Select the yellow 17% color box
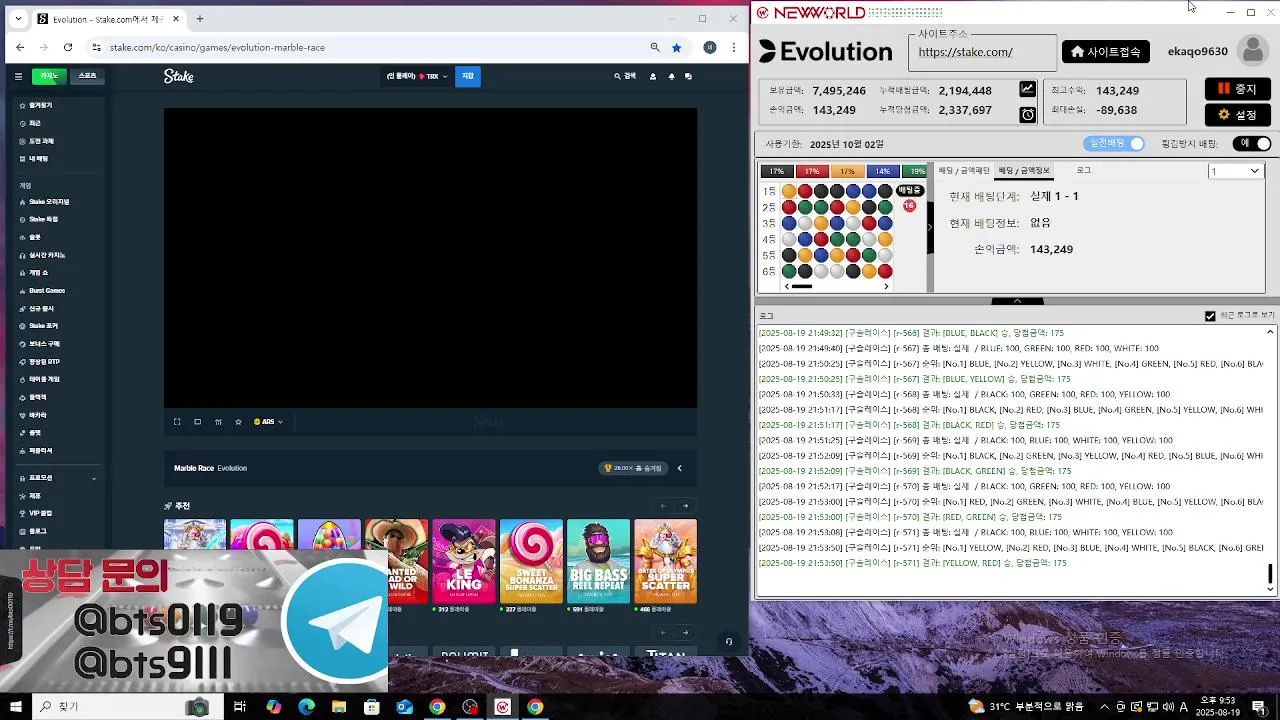The height and width of the screenshot is (720, 1280). (x=847, y=171)
